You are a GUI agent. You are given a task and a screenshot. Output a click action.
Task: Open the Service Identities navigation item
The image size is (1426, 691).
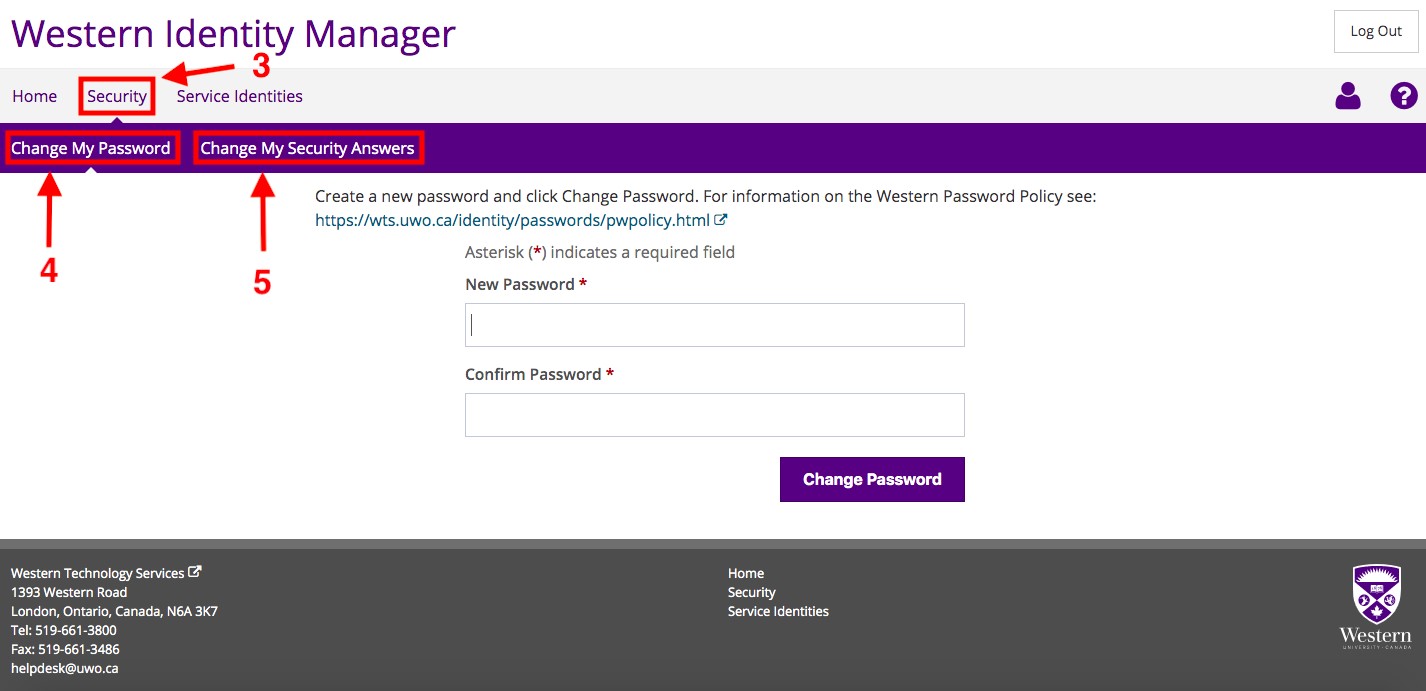point(239,96)
